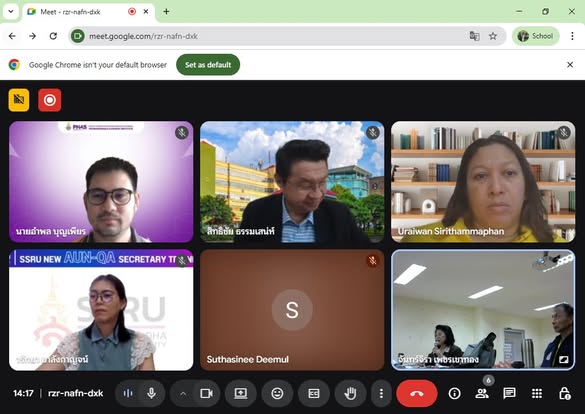Screen dimensions: 585x414
Task: Turn on closed captions
Action: tap(313, 393)
